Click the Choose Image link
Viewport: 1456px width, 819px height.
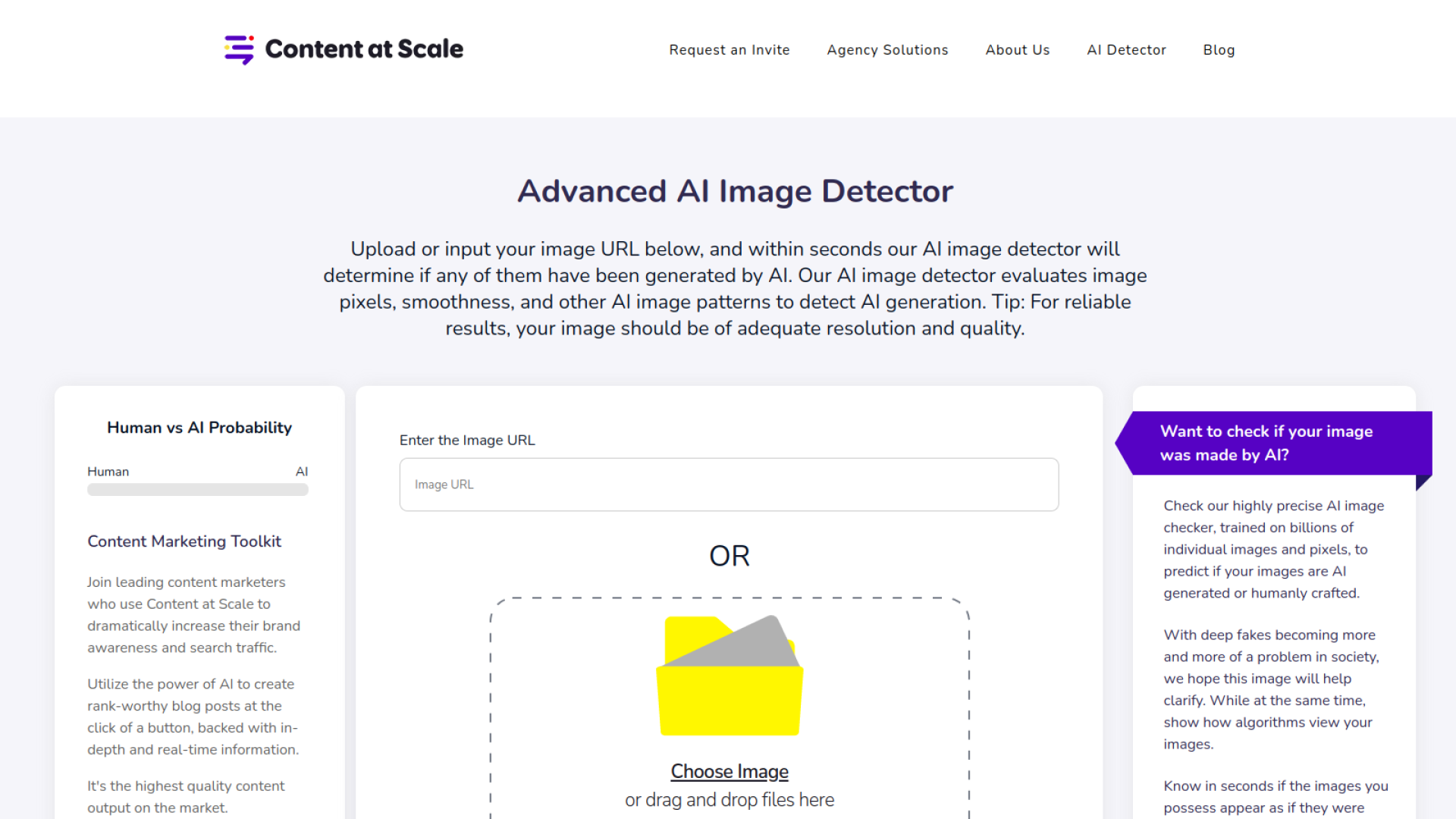click(729, 770)
